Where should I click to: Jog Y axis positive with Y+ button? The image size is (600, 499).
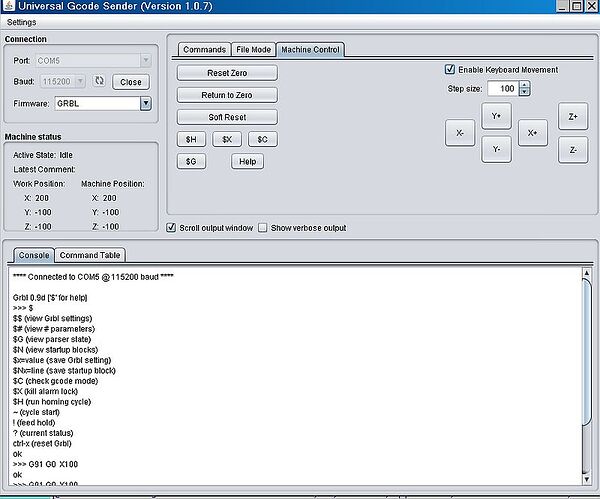pos(496,116)
